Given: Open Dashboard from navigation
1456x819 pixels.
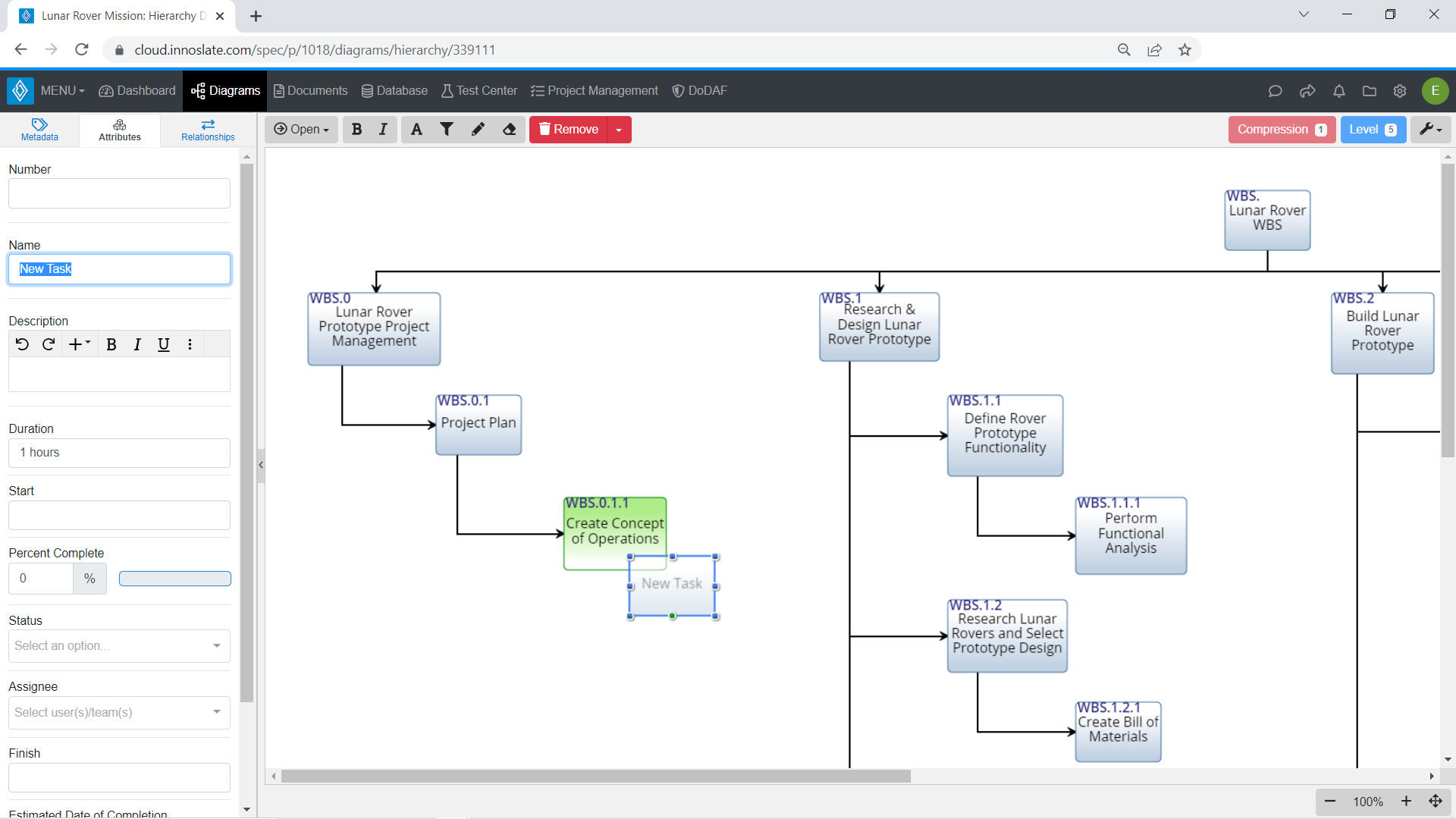Looking at the screenshot, I should [137, 91].
